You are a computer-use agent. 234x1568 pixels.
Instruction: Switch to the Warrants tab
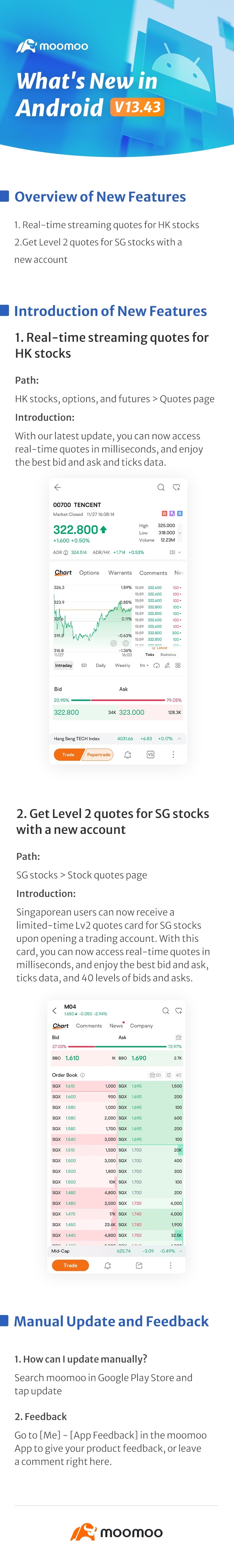[x=120, y=573]
